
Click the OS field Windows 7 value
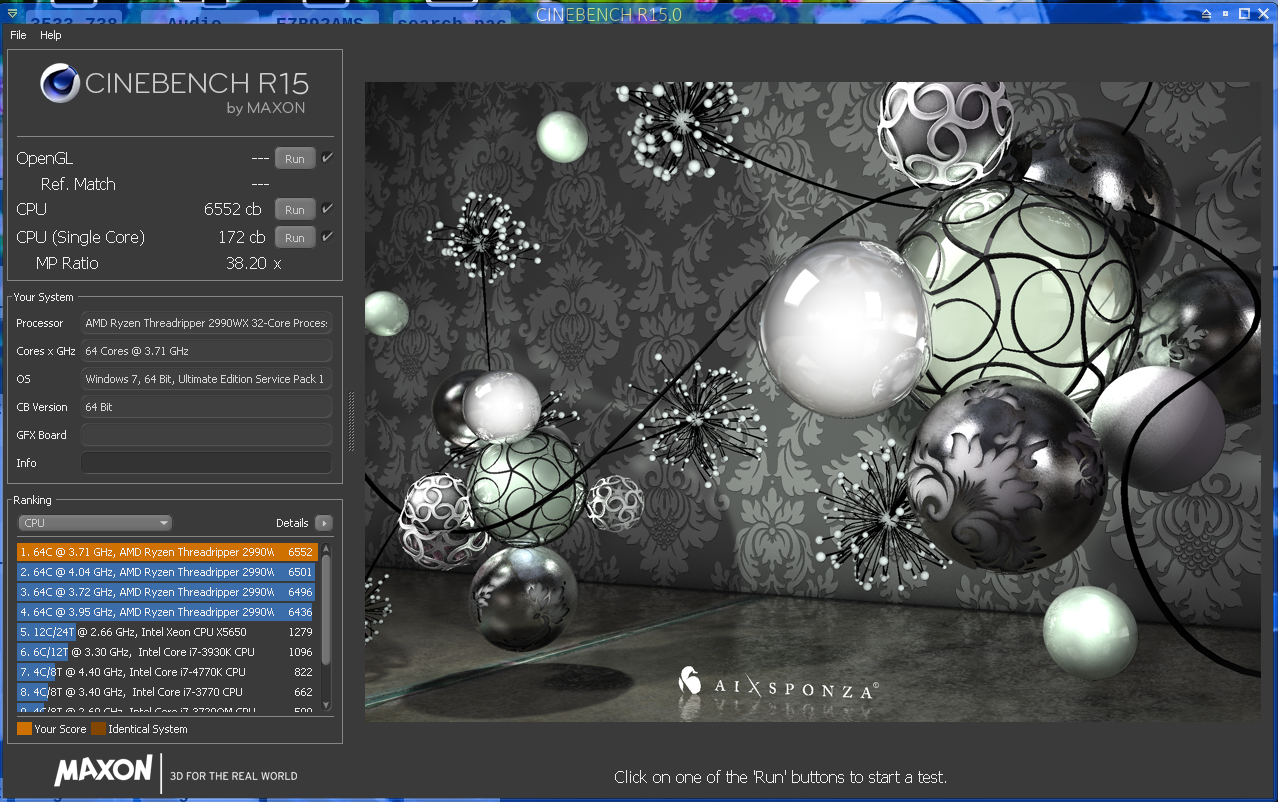tap(206, 379)
